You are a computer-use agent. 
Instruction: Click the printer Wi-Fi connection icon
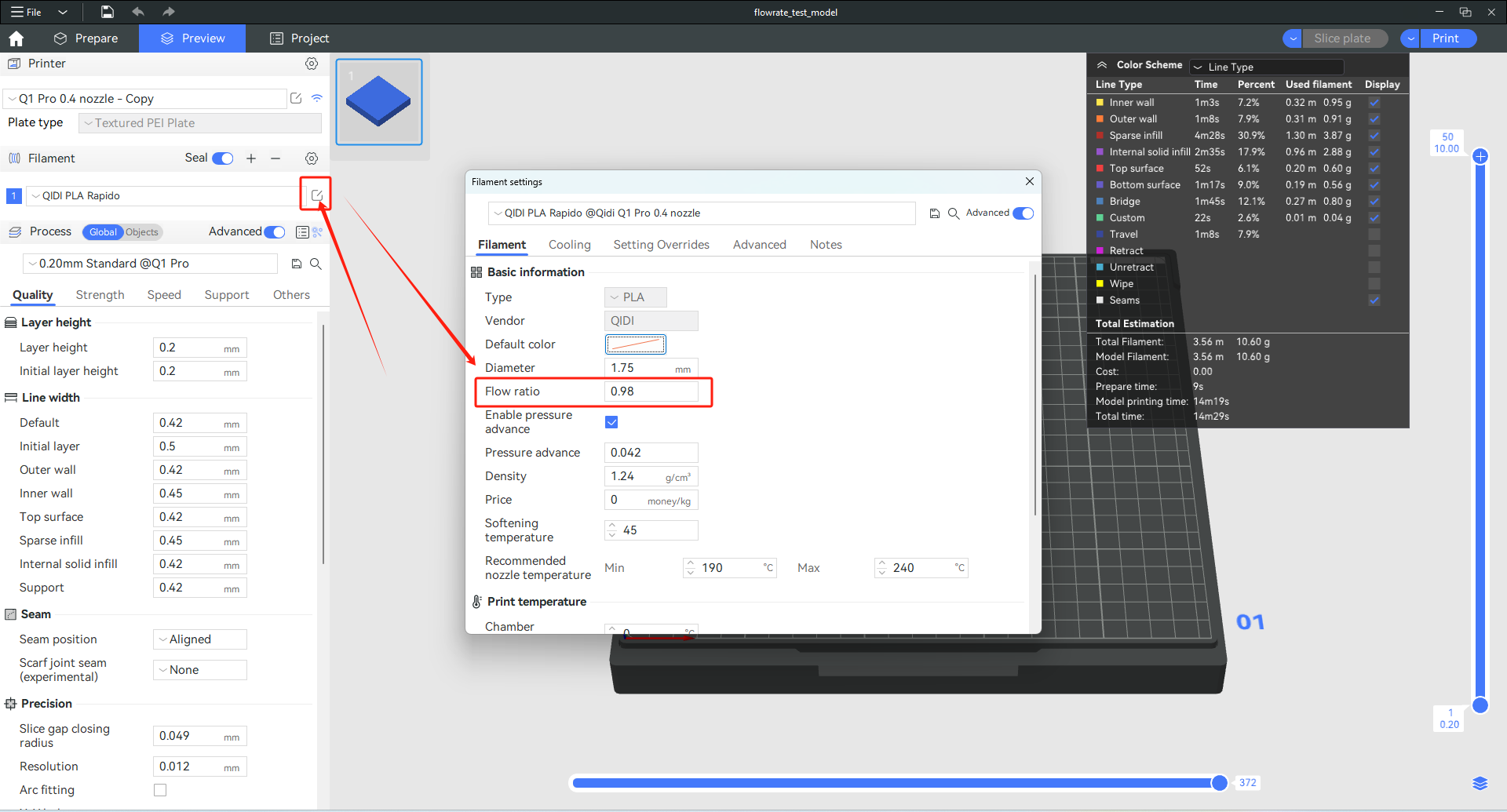317,98
